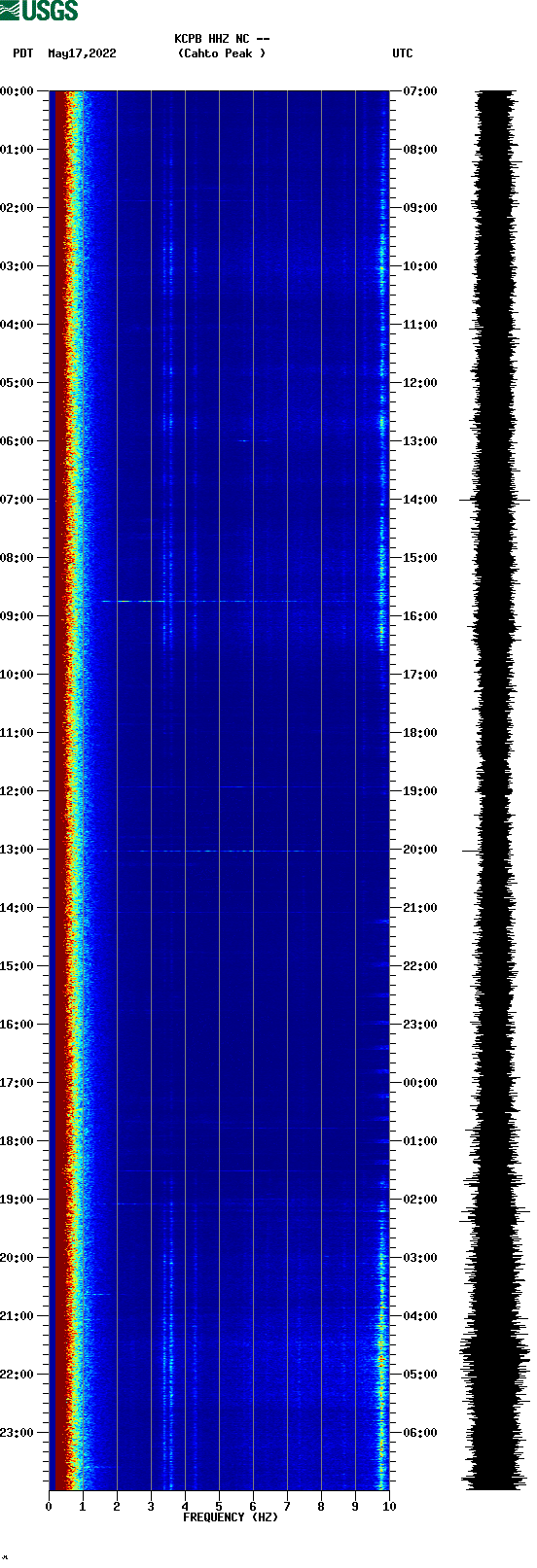The width and height of the screenshot is (537, 1568).
Task: Click the 20:00 UTC time label
Action: click(420, 850)
